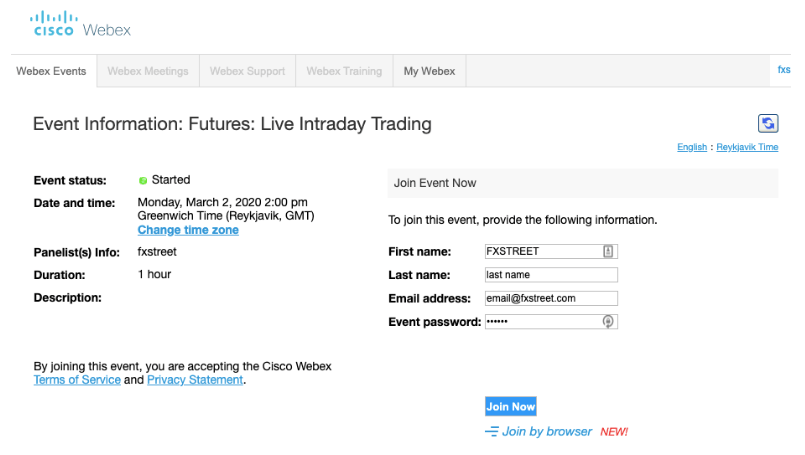Click the green Started status indicator
805x455 pixels.
(143, 180)
